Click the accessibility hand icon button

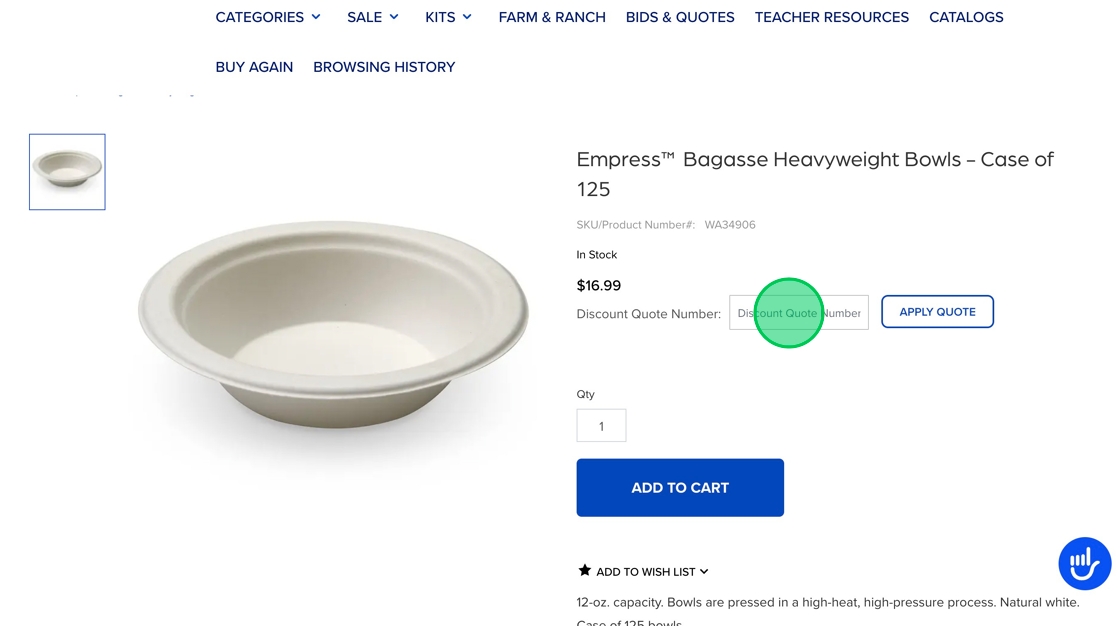pyautogui.click(x=1084, y=563)
